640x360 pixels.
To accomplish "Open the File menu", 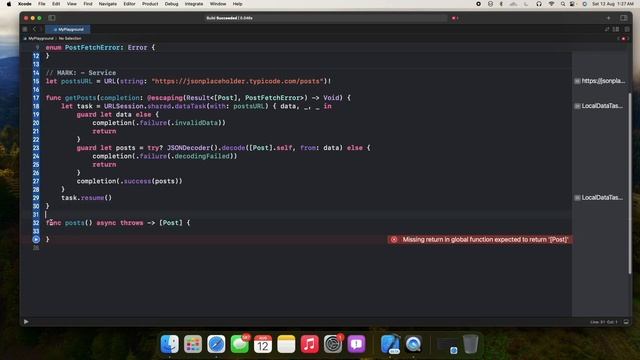I will click(42, 4).
